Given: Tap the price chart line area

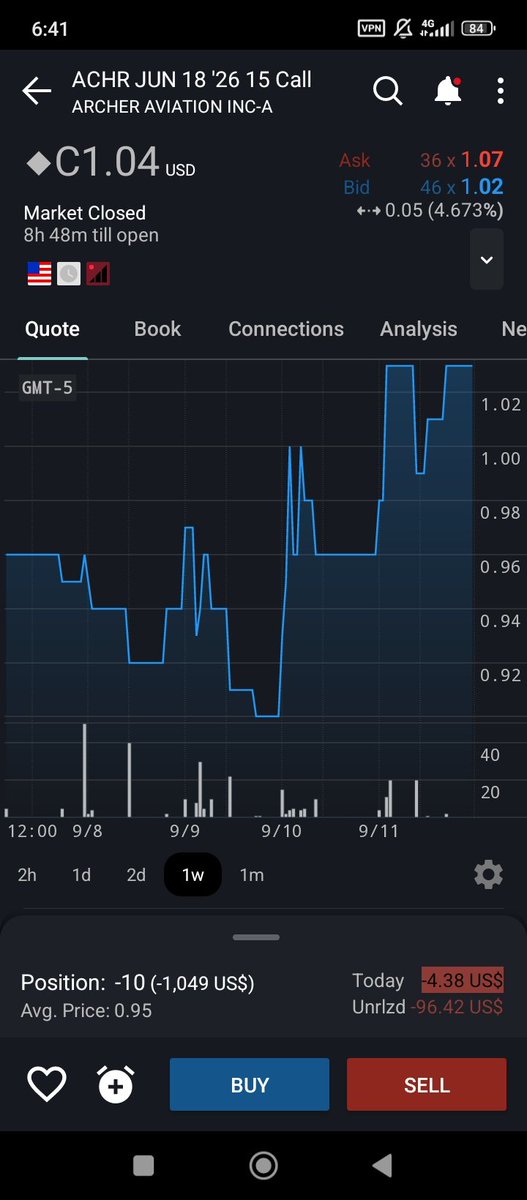Looking at the screenshot, I should [238, 540].
